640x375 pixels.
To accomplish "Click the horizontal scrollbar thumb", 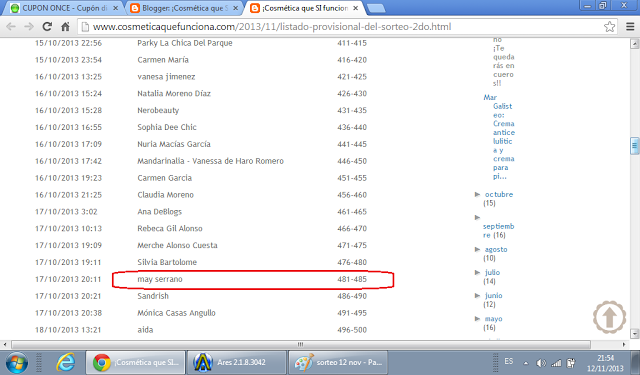I will 301,344.
